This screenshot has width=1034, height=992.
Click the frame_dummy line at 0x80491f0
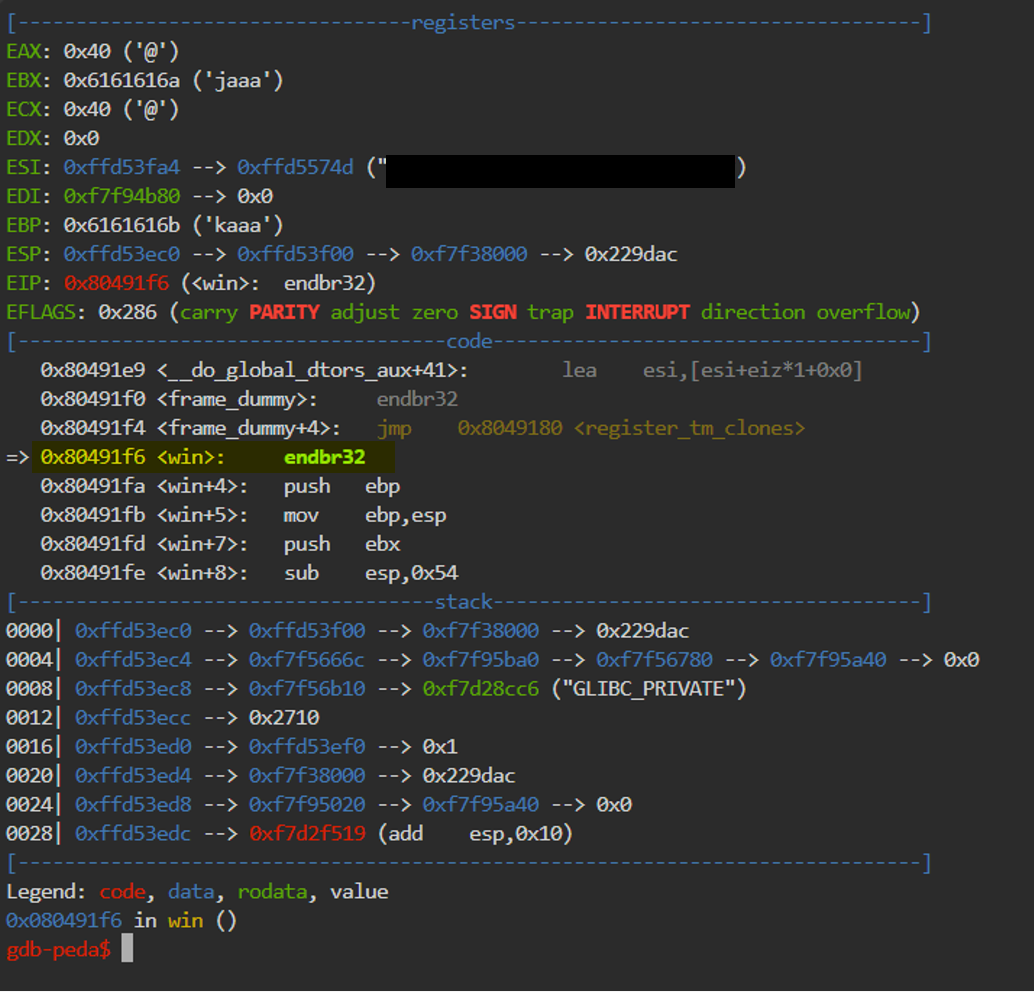coord(249,400)
